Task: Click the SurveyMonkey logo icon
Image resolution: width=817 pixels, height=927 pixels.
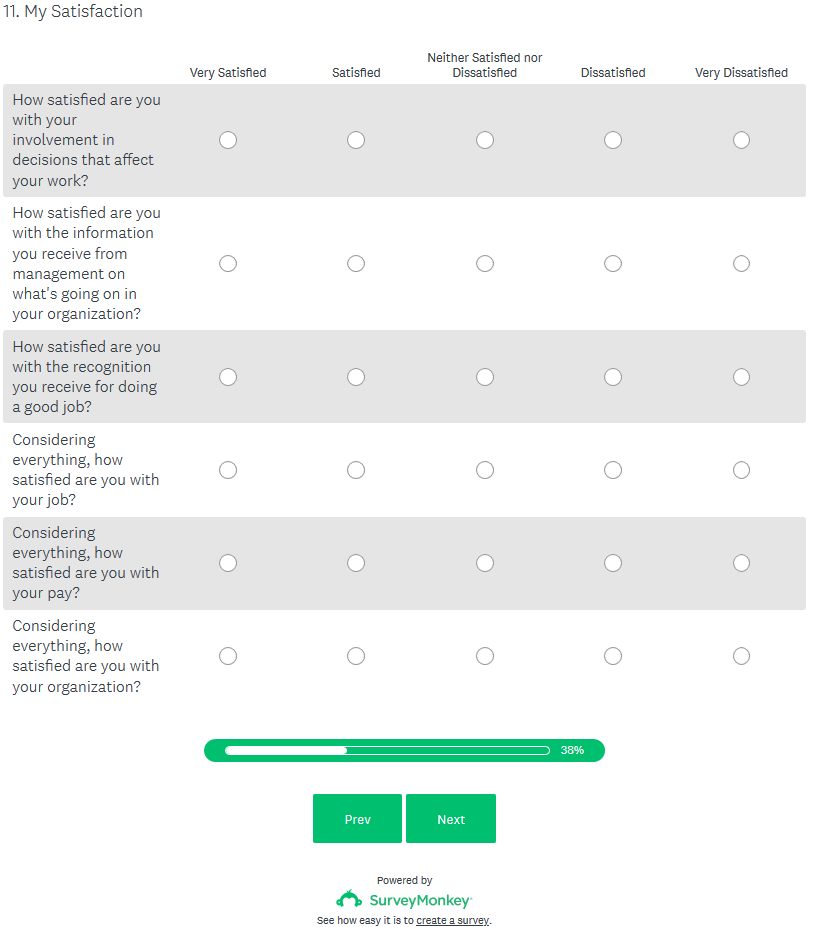Action: (x=349, y=899)
